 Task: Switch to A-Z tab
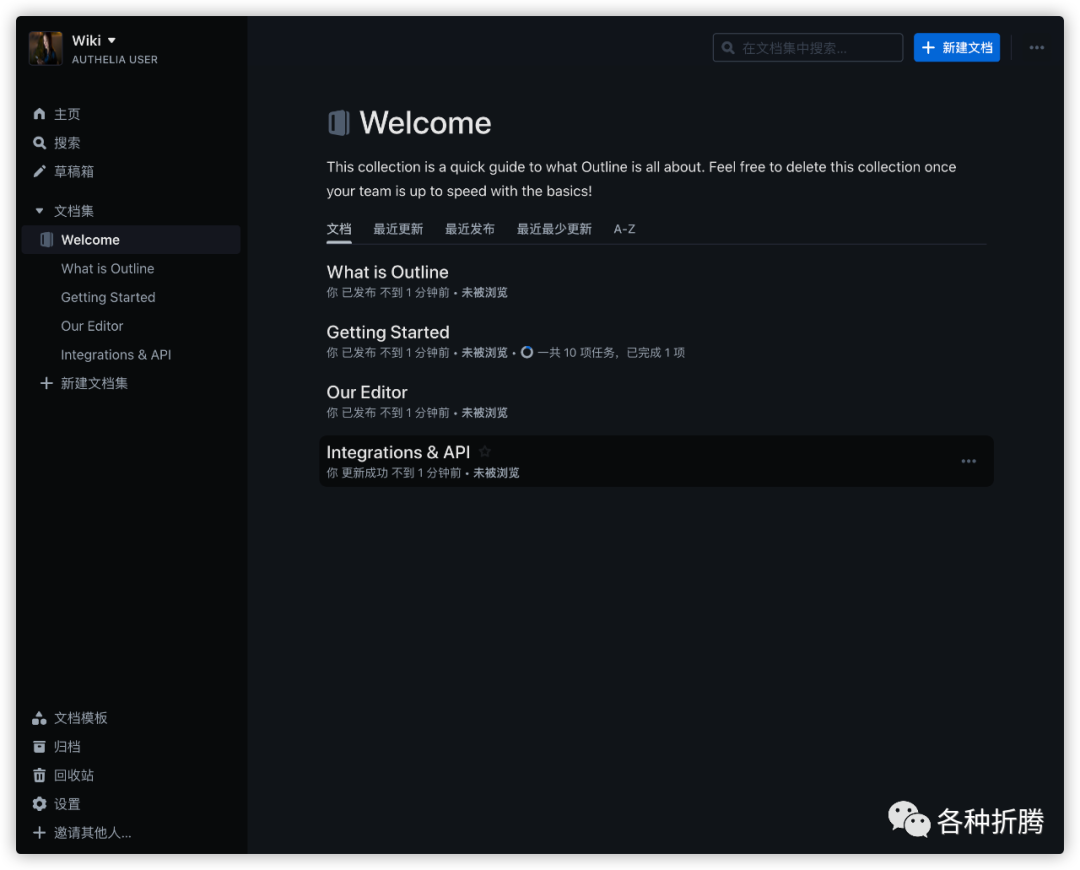(x=624, y=229)
